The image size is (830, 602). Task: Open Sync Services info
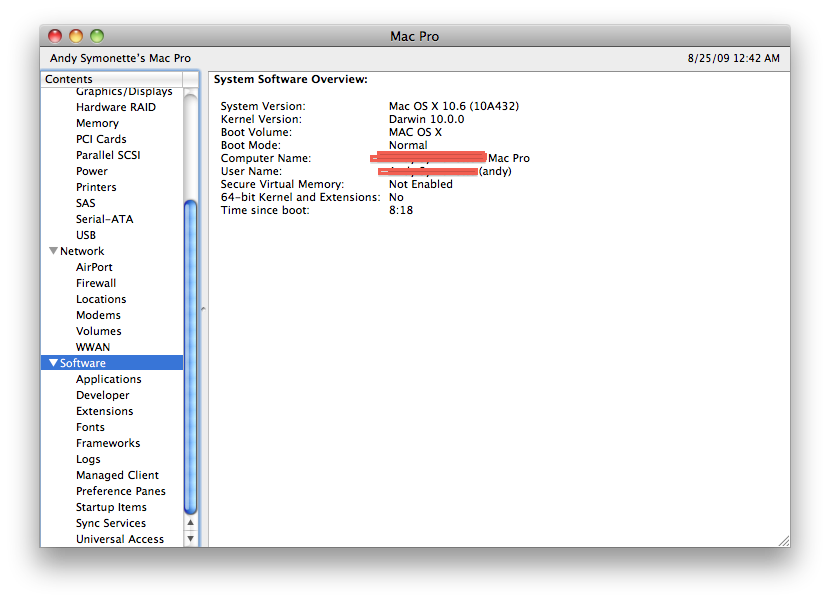click(x=111, y=523)
